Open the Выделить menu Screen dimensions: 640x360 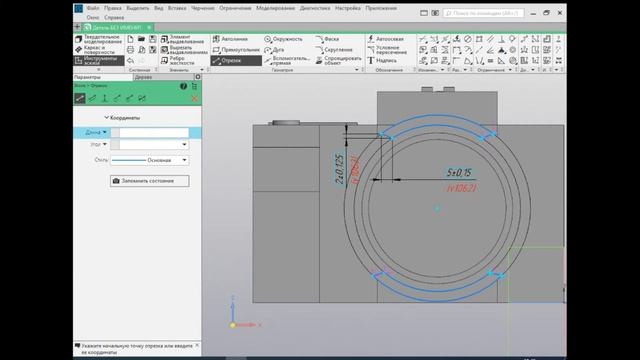click(x=138, y=8)
